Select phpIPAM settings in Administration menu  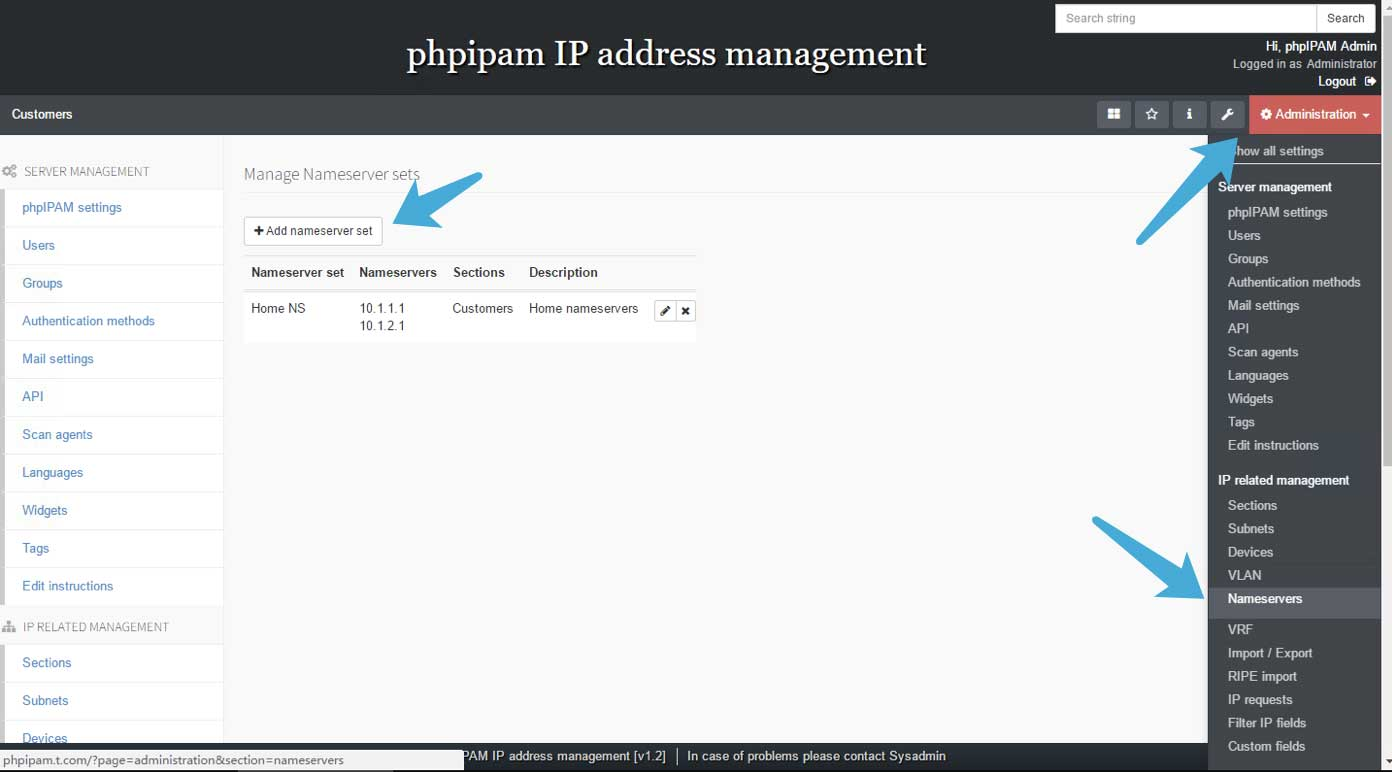(x=1277, y=212)
